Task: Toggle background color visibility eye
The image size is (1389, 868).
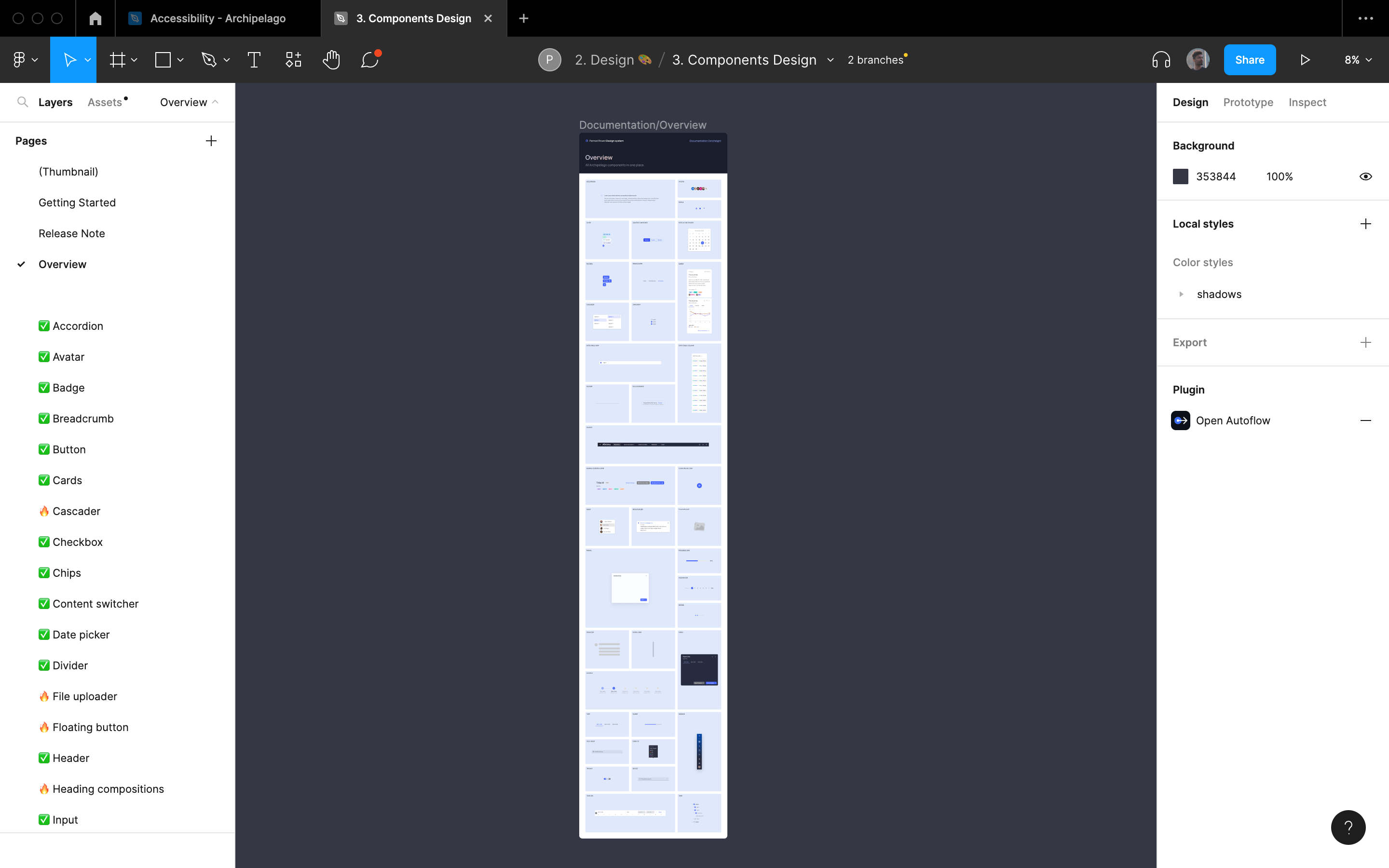Action: tap(1365, 176)
